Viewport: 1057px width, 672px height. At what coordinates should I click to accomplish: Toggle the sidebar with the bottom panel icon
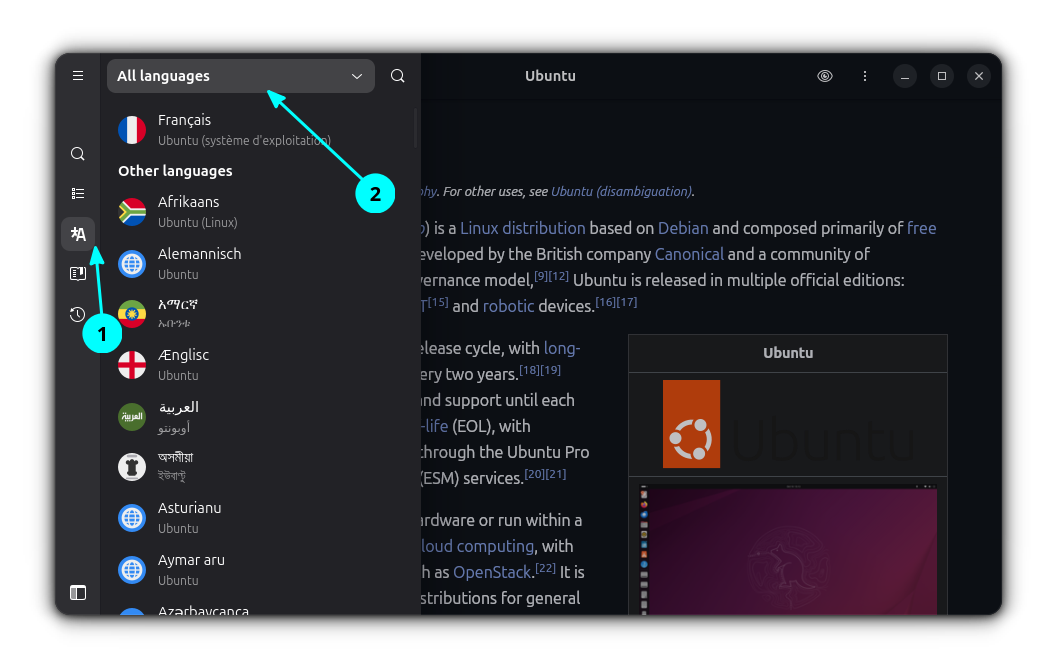(x=78, y=592)
